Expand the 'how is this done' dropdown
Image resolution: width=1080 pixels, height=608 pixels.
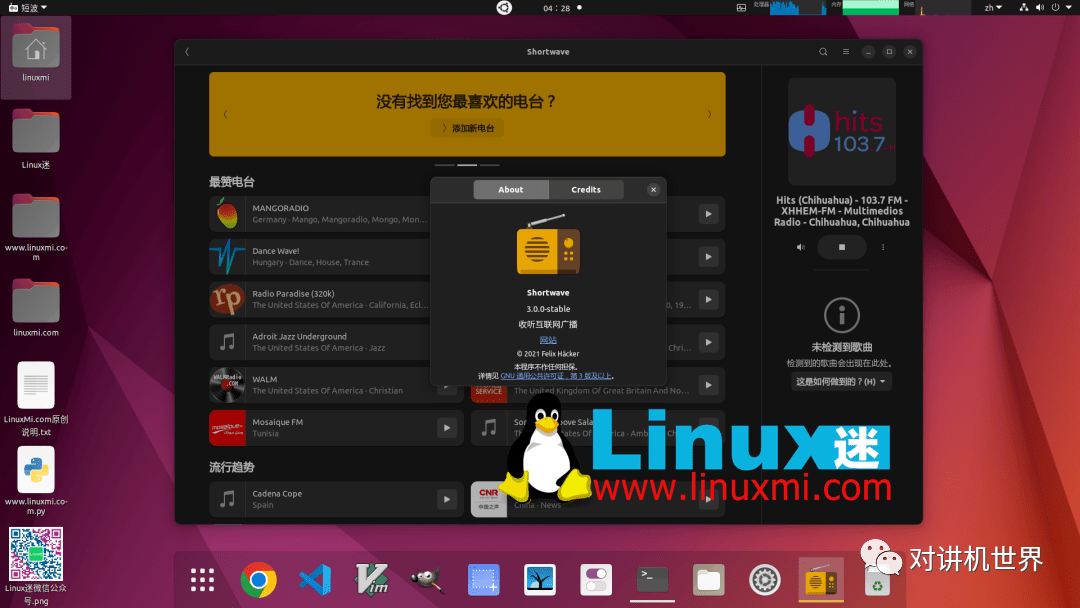841,381
